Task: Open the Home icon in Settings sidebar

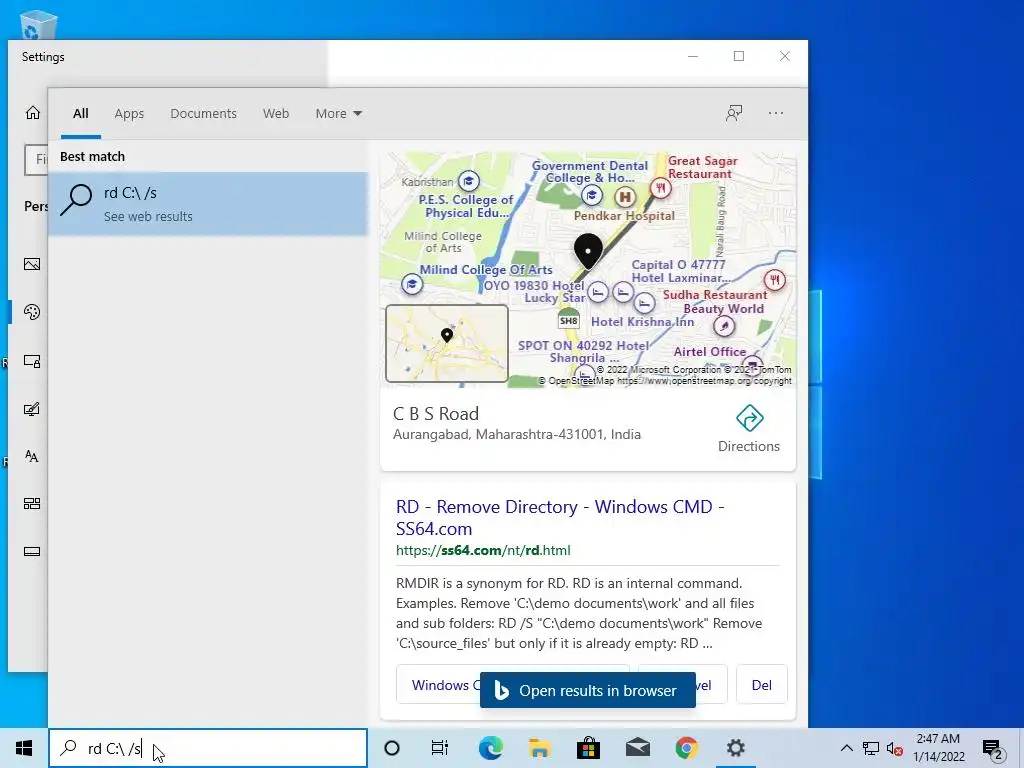Action: 33,113
